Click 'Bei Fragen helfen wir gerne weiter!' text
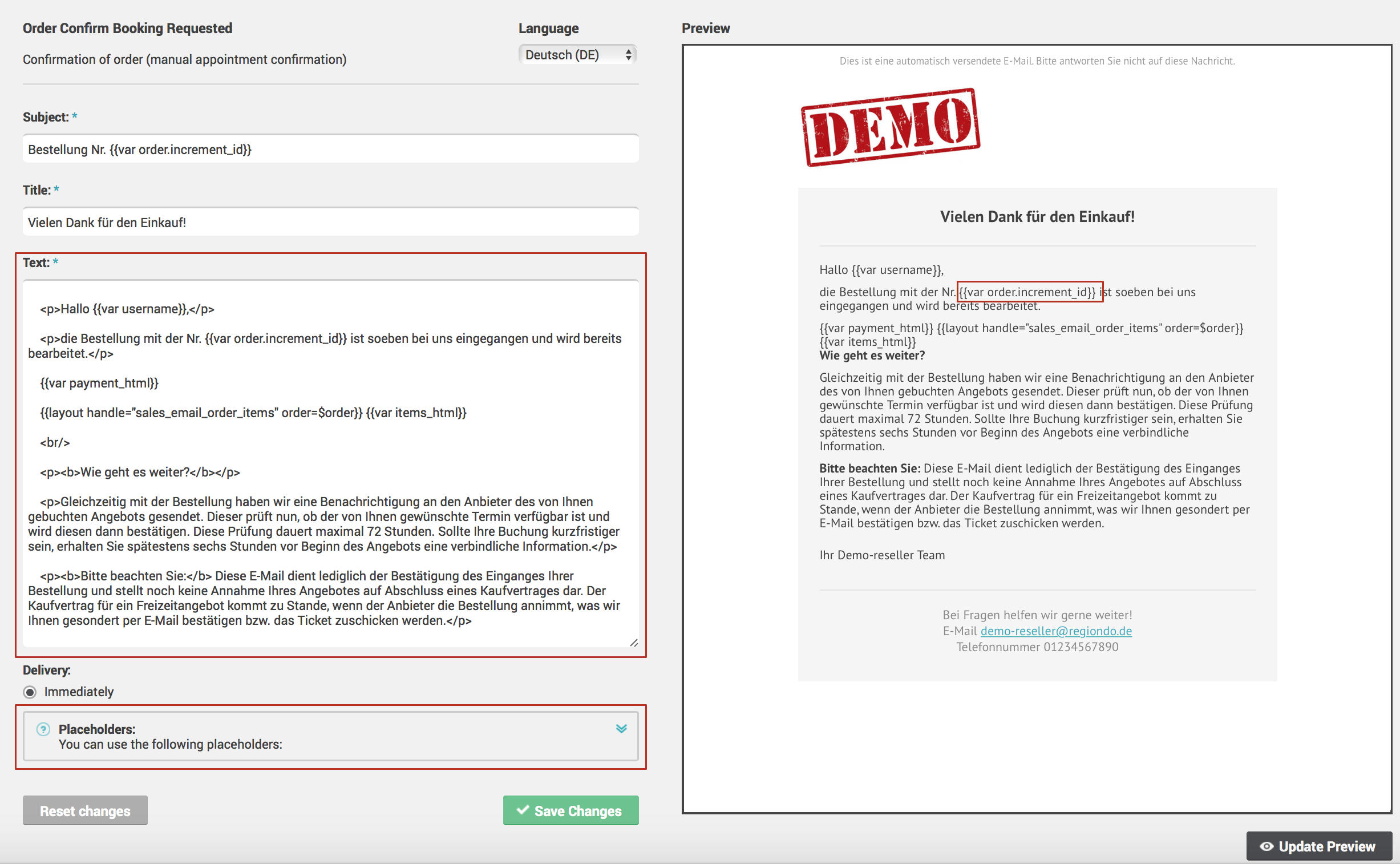Screen dimensions: 1400x864 [1037, 615]
